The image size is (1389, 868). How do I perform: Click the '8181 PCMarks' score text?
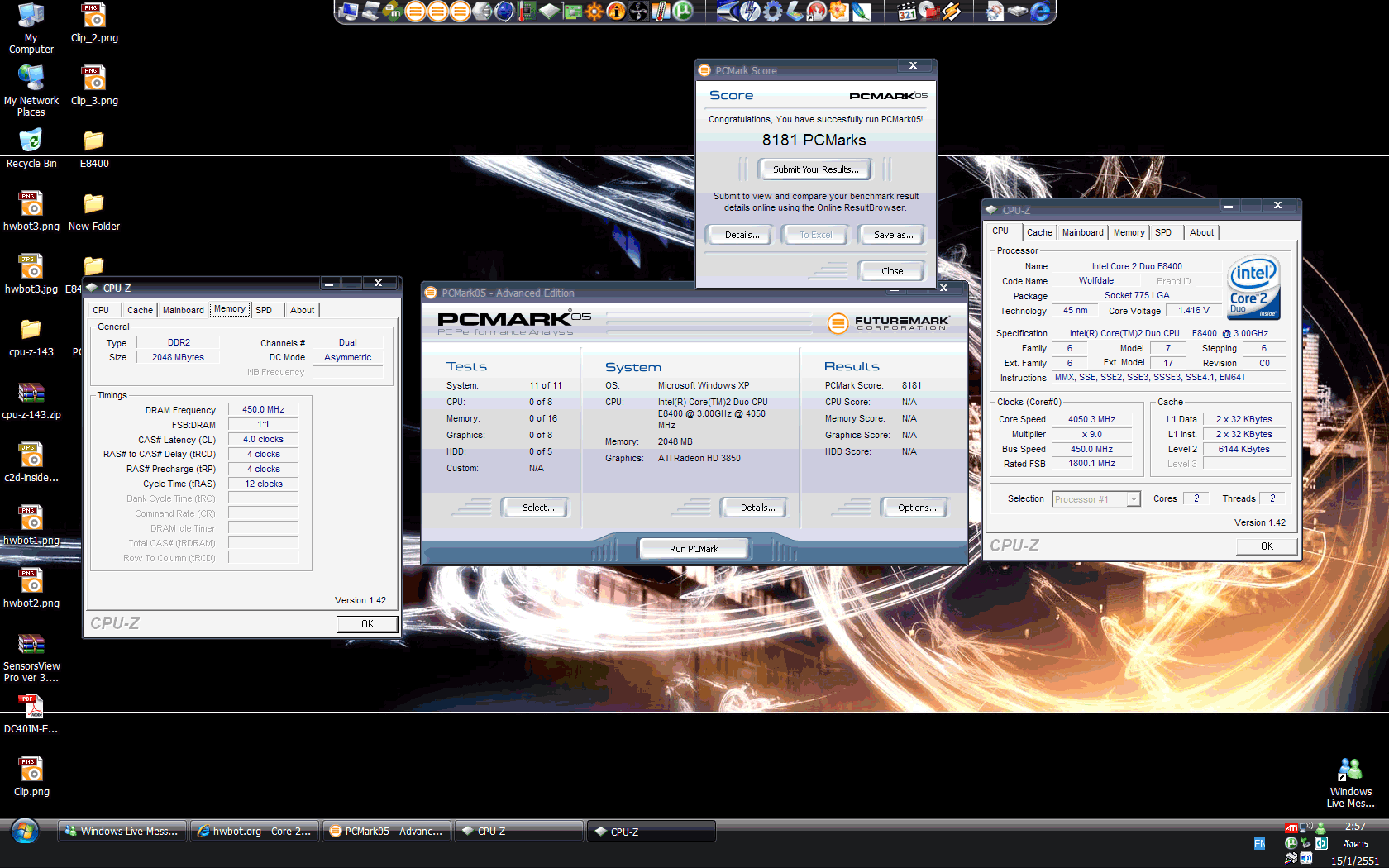[814, 140]
